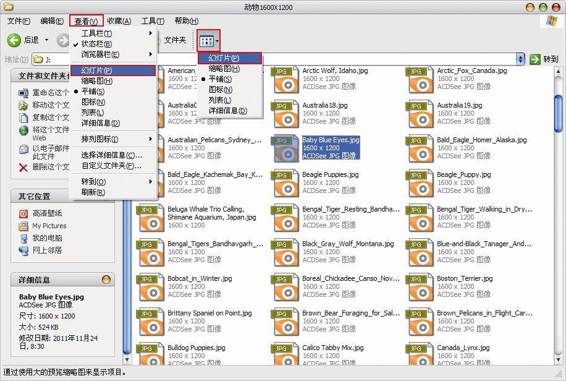Open the 帮助(H) menu
The width and height of the screenshot is (566, 381).
186,21
